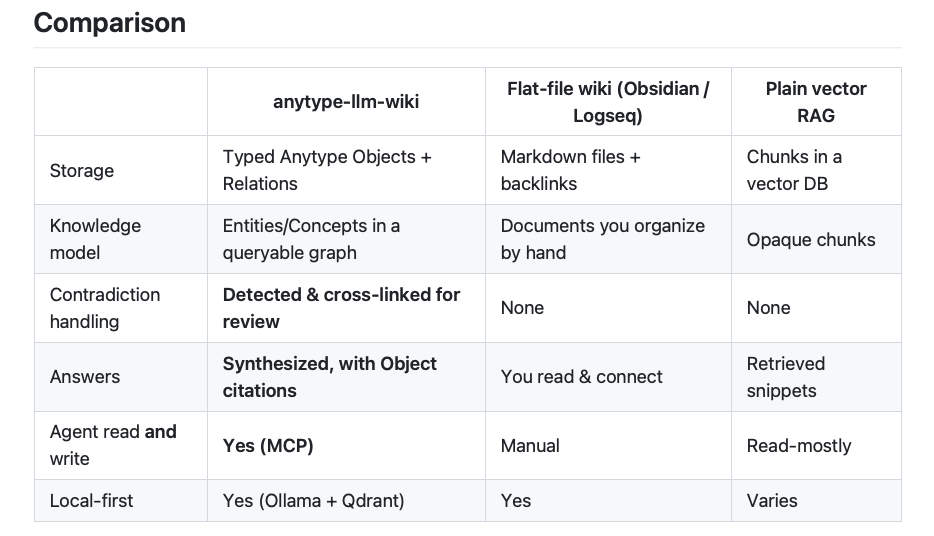Select the Opaque chunks cell

click(811, 240)
